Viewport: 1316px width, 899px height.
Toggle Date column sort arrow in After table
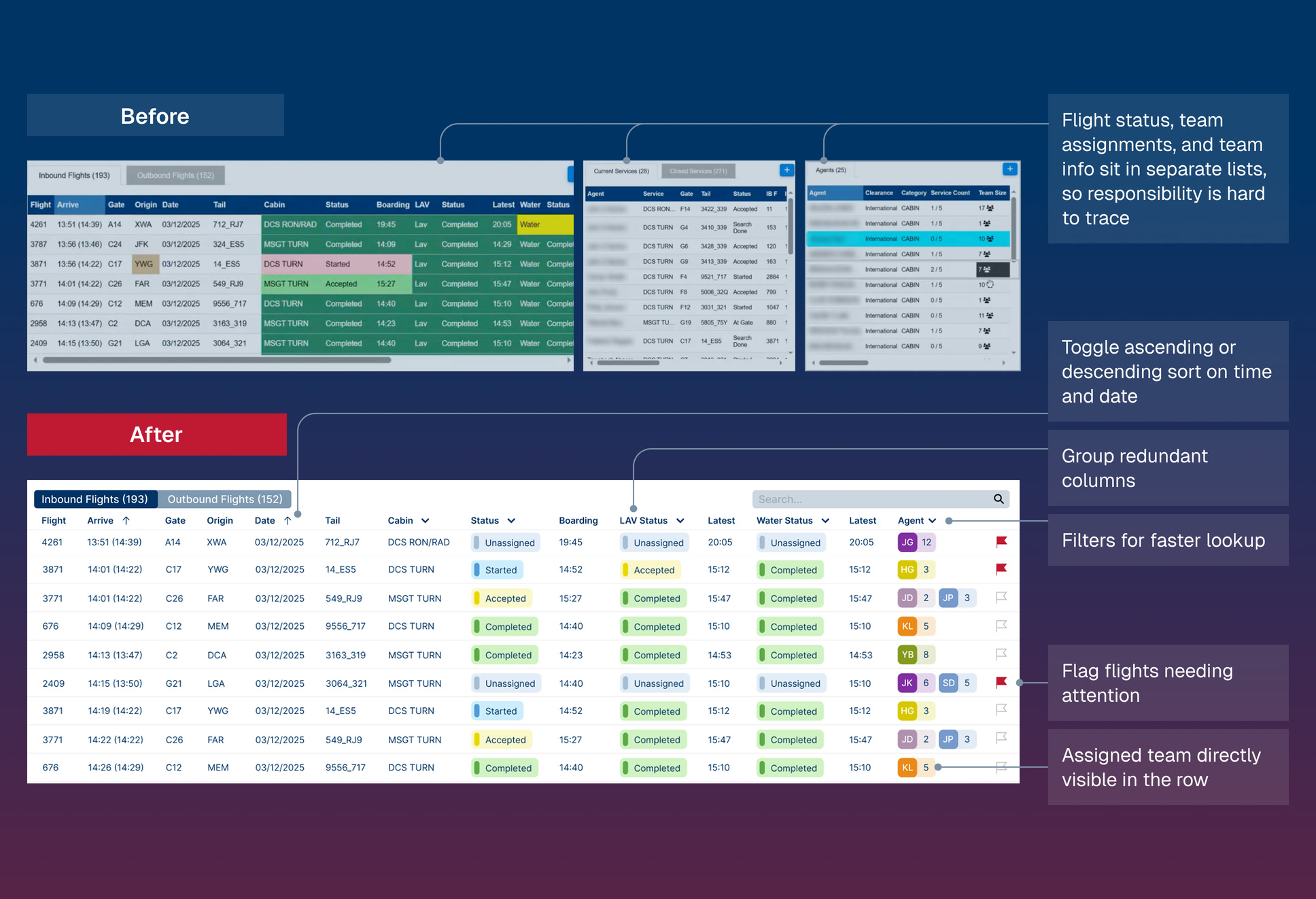pos(288,520)
